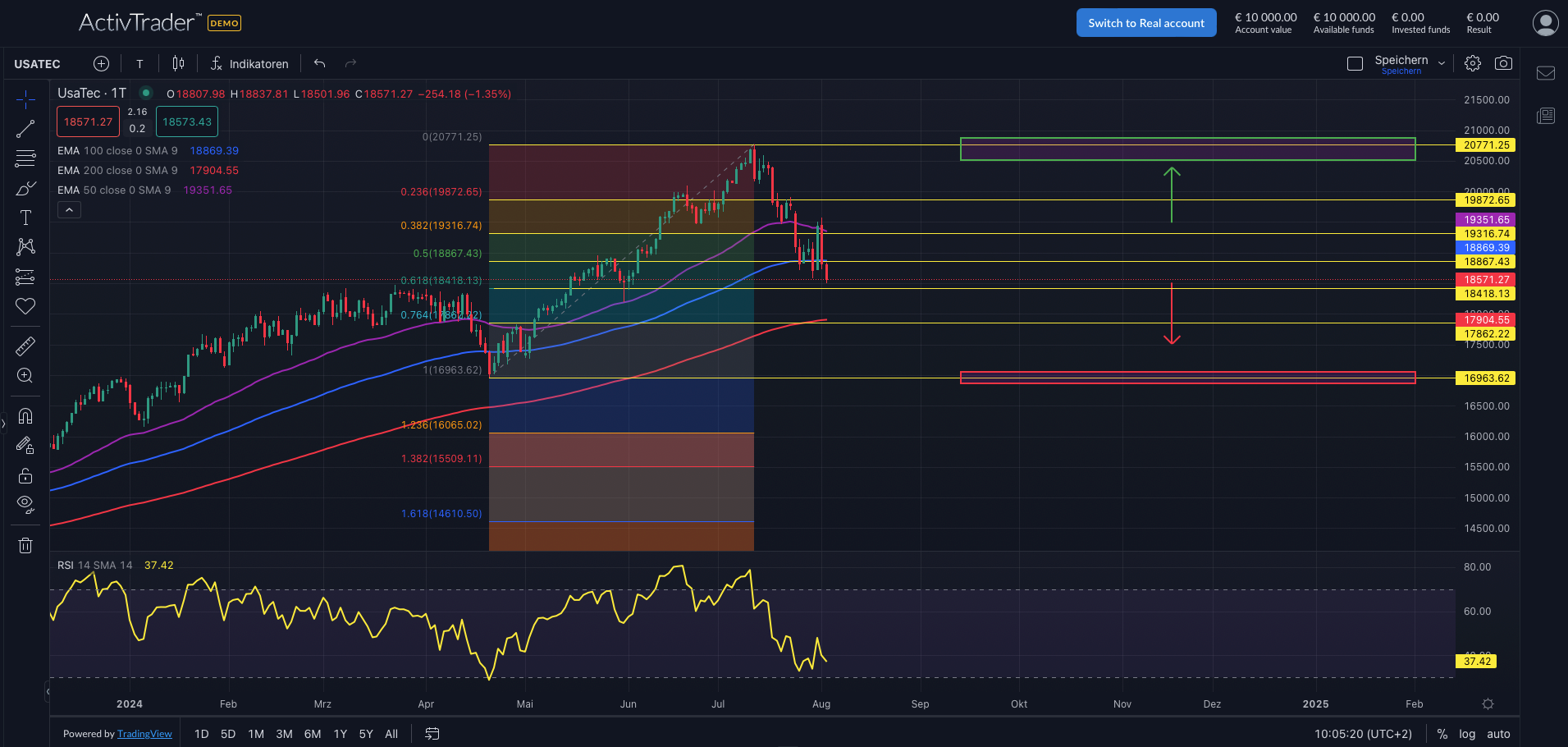Click Switch to Real account
The image size is (1568, 747).
tap(1145, 22)
